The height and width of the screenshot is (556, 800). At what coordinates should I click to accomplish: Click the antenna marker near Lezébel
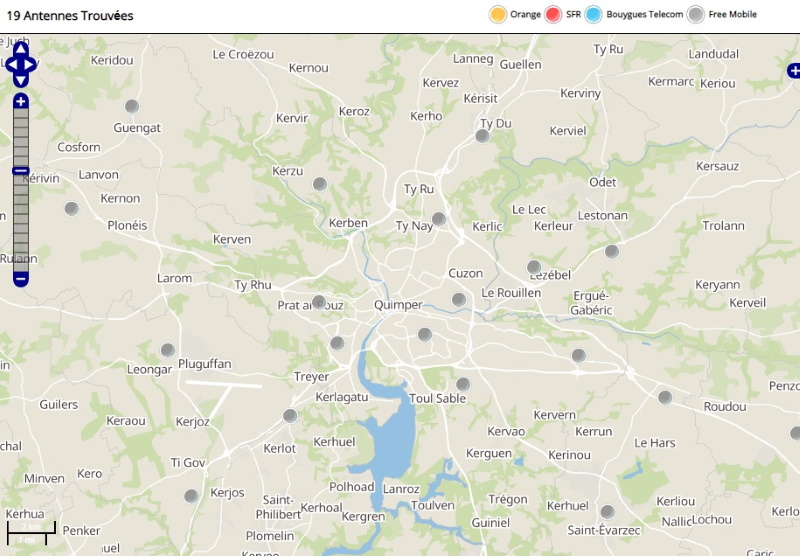click(534, 267)
